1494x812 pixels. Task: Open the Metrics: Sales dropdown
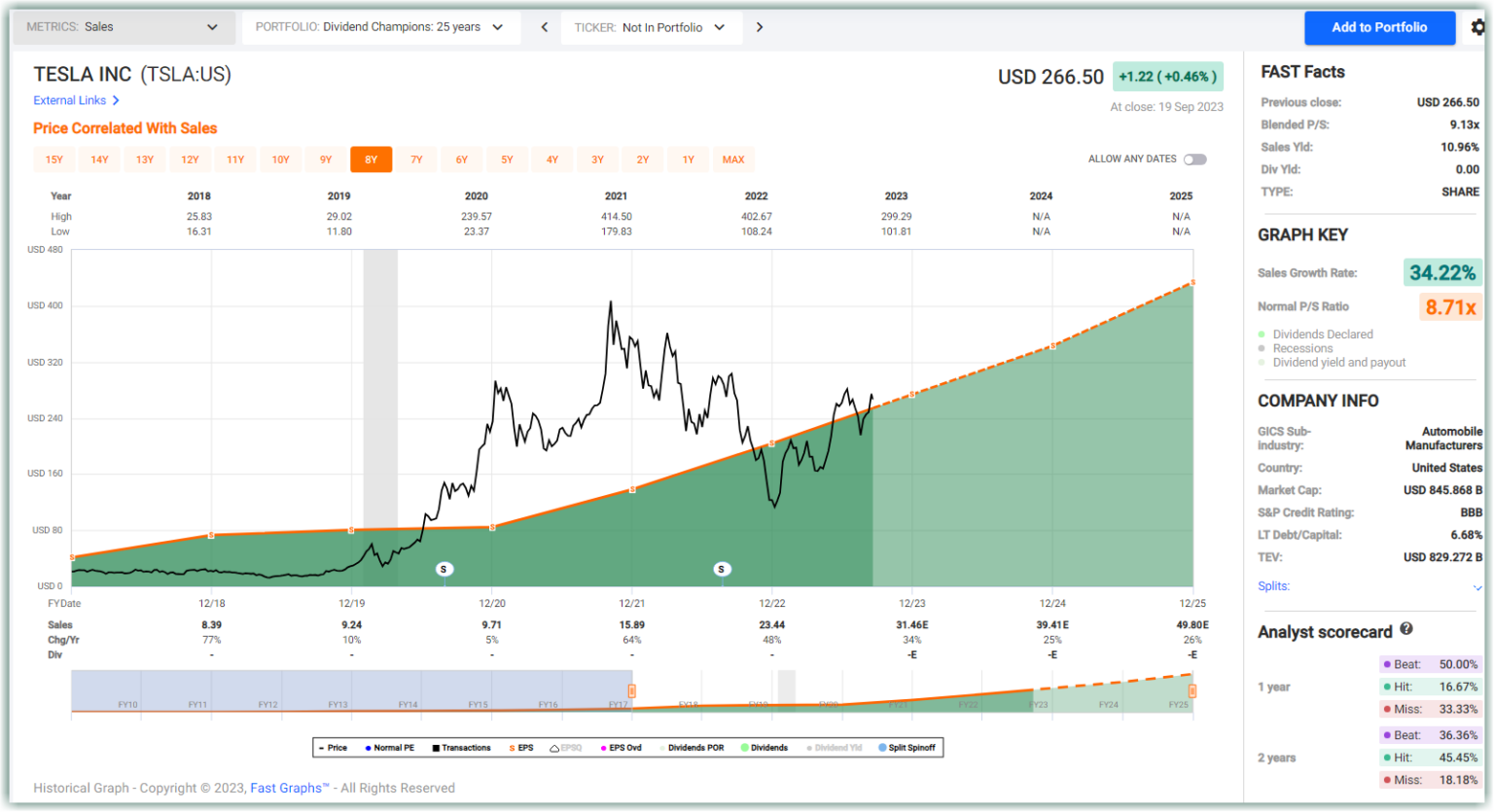pos(124,27)
